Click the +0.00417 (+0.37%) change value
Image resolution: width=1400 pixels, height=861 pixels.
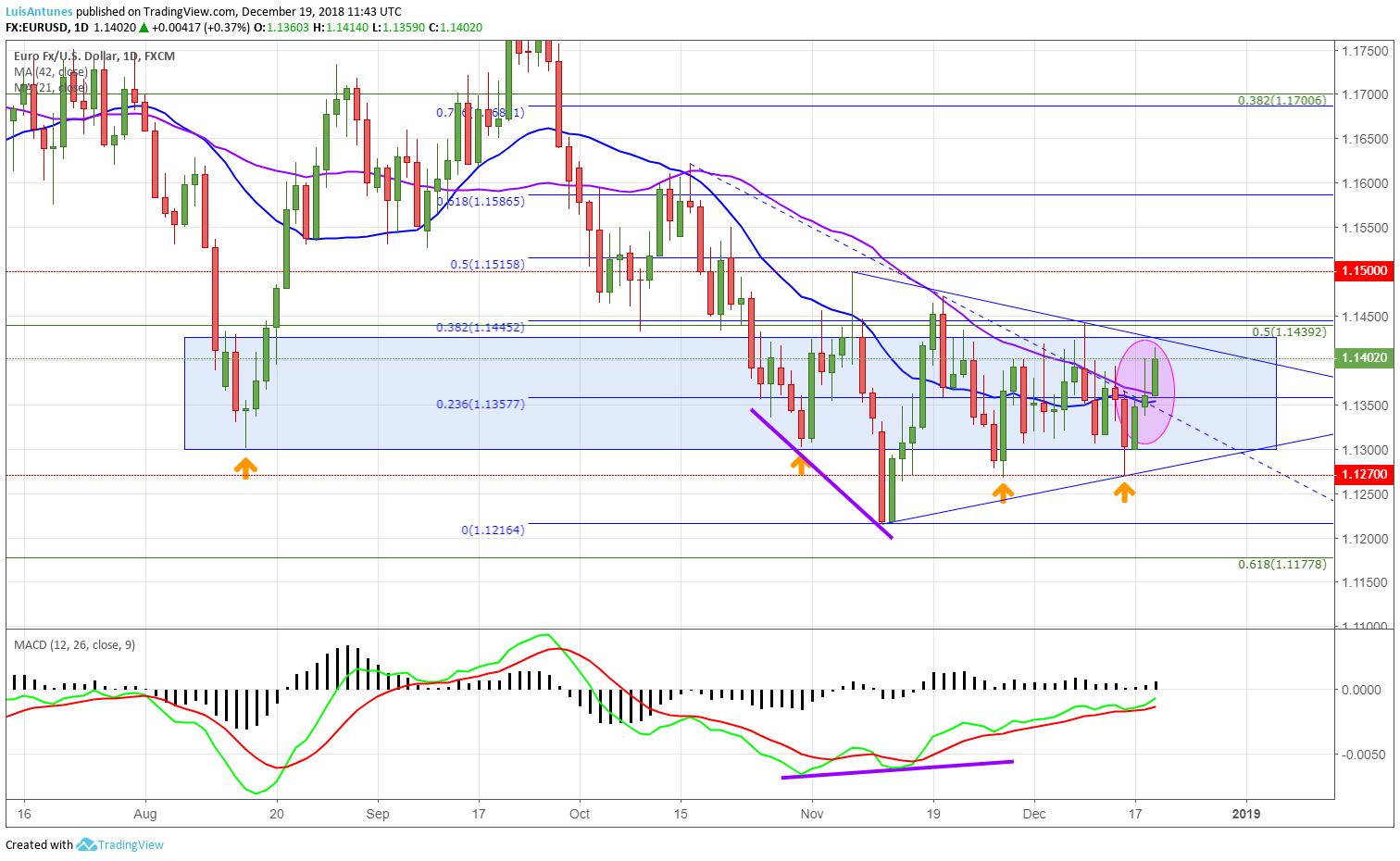201,28
